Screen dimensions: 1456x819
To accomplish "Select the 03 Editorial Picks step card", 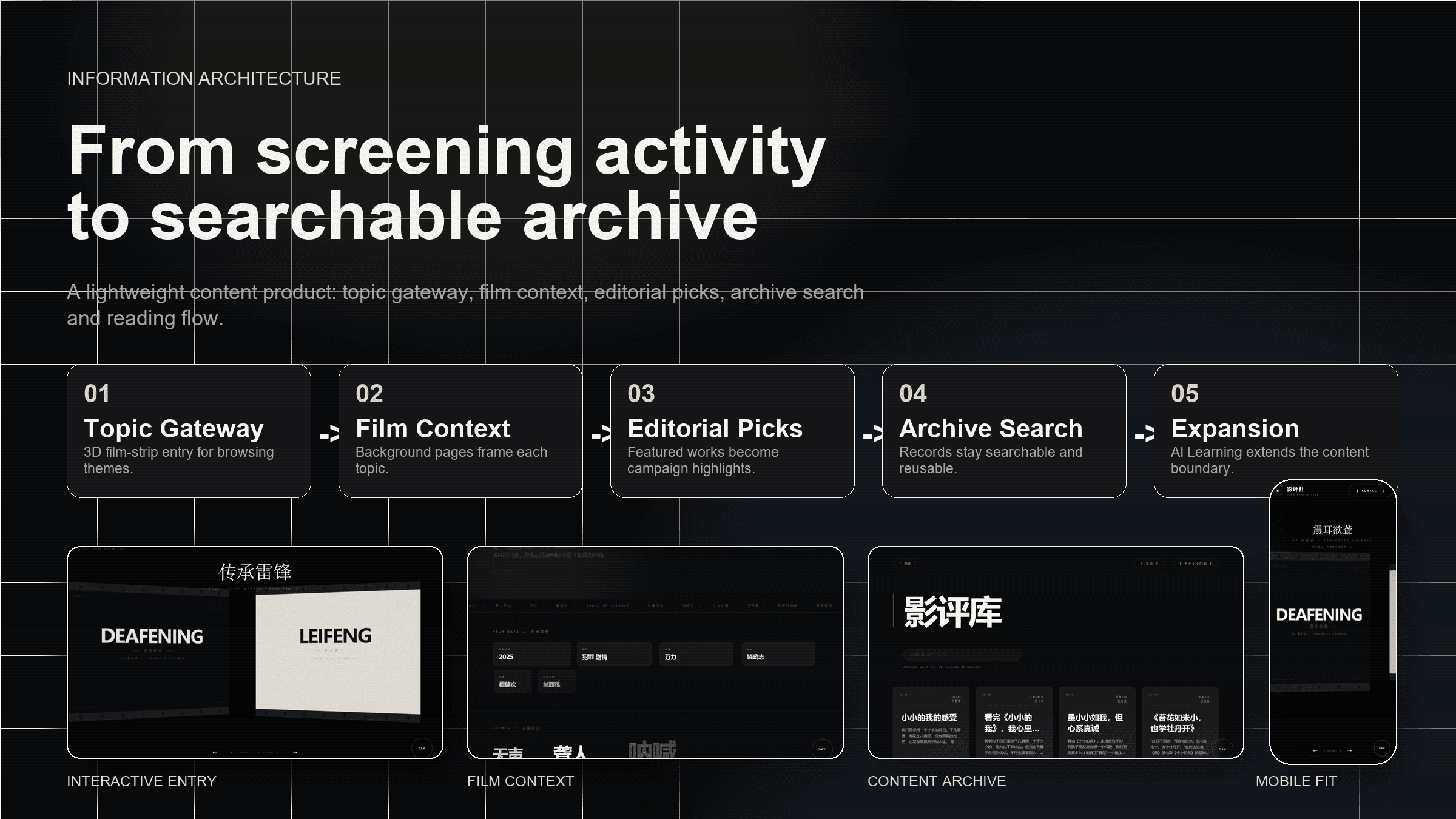I will point(732,431).
